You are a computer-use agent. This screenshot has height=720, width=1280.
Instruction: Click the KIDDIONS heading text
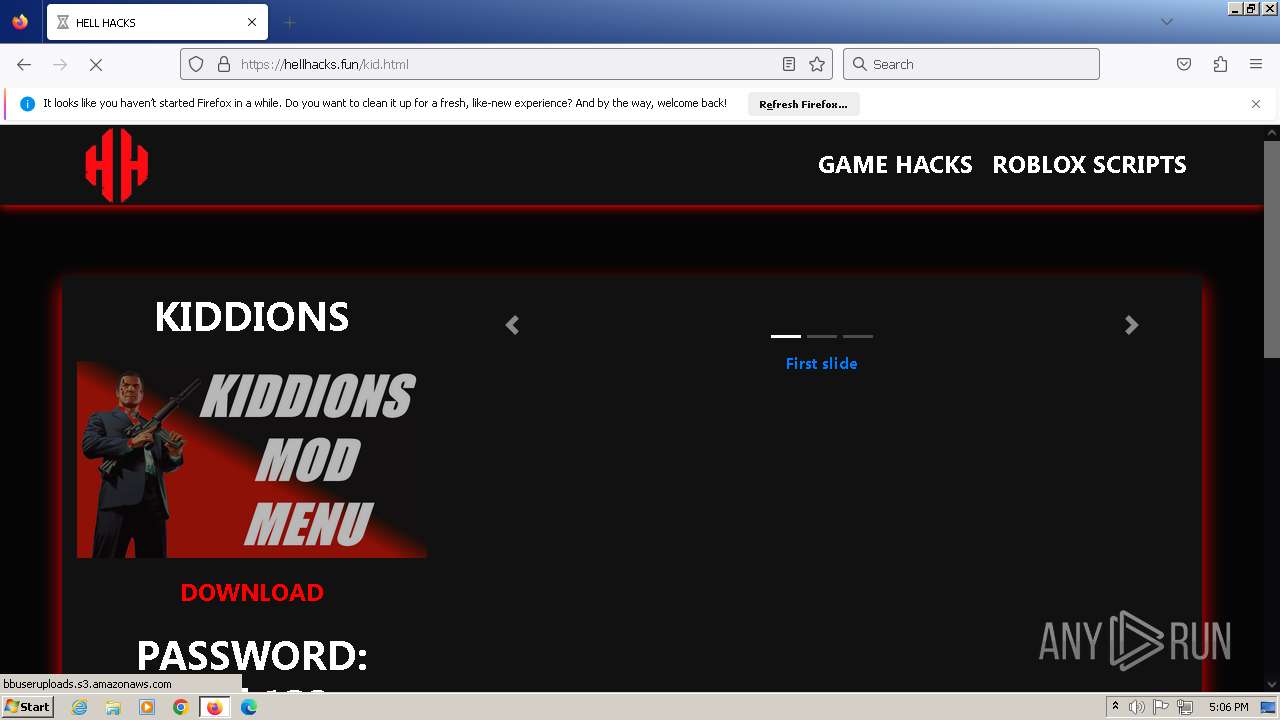(x=252, y=317)
